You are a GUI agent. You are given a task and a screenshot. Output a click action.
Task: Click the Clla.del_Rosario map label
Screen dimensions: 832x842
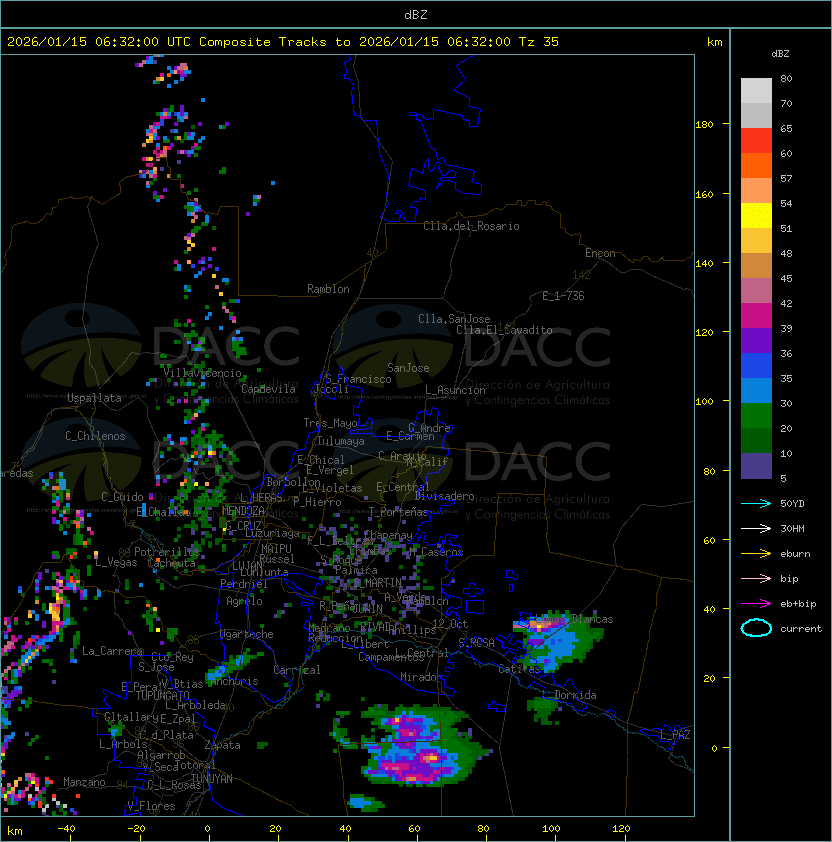[471, 226]
